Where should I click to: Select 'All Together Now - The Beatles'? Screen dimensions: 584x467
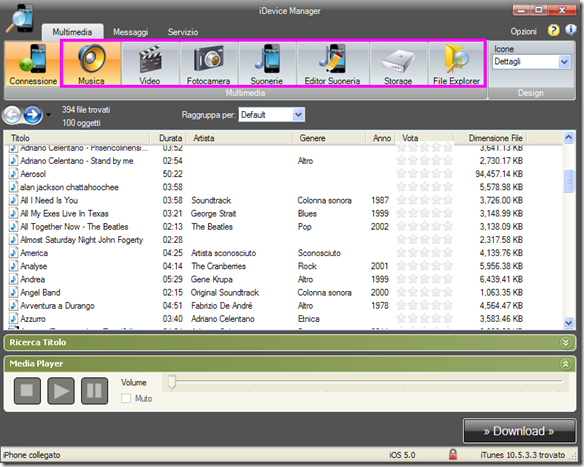(x=74, y=226)
